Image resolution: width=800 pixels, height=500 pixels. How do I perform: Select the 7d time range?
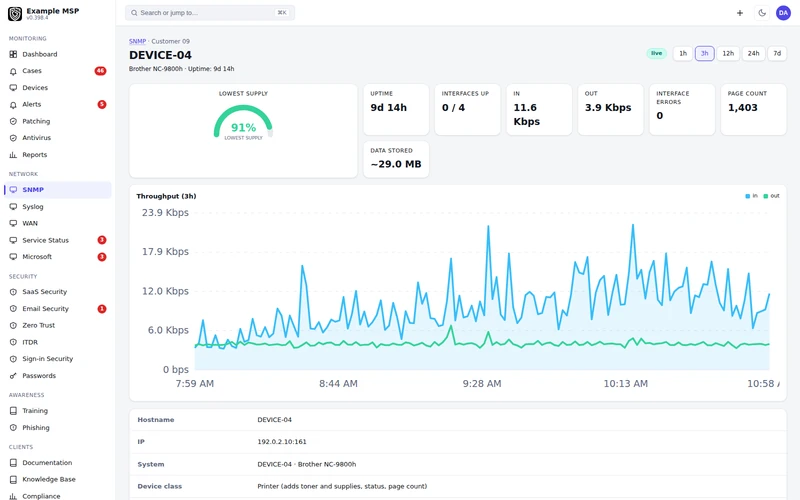[777, 53]
